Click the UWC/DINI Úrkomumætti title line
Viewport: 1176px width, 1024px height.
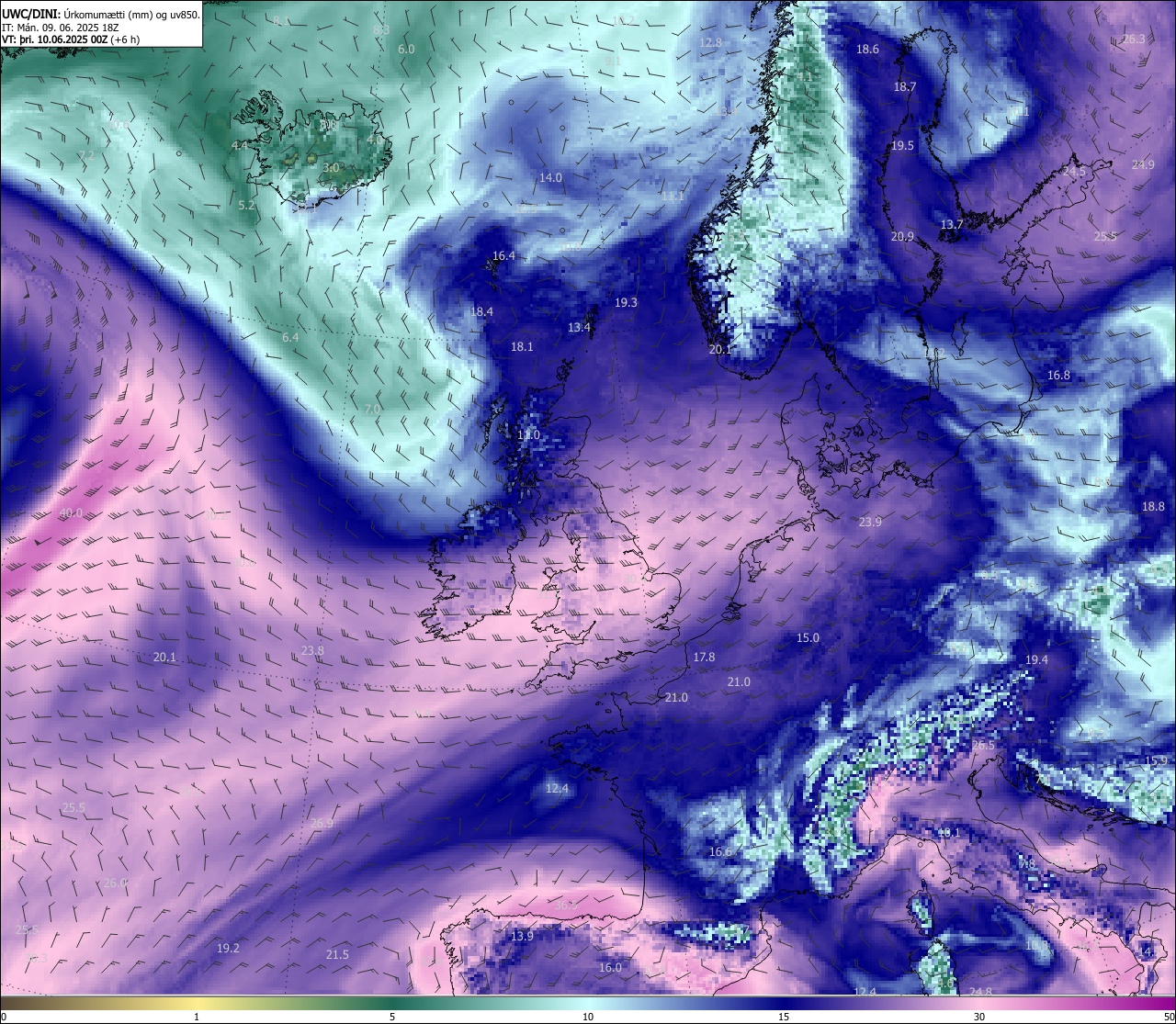101,14
